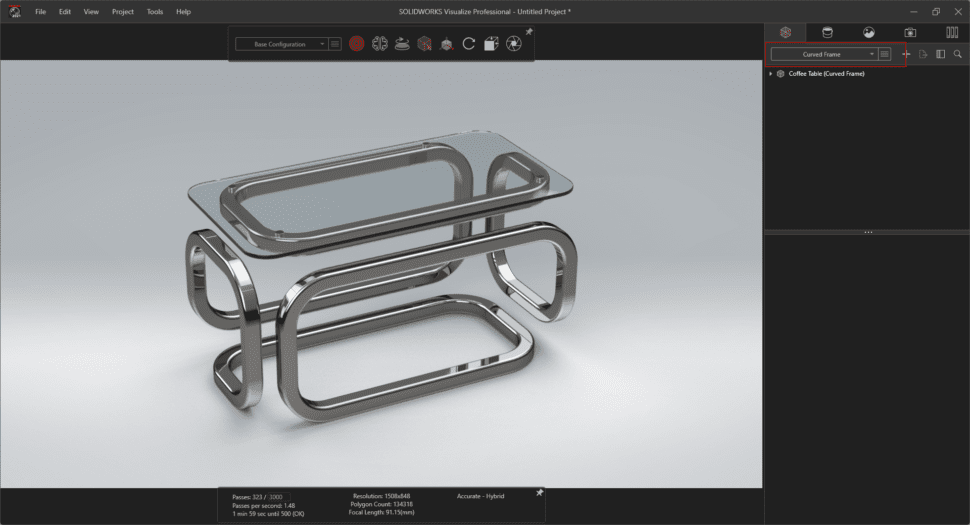This screenshot has height=525, width=970.
Task: Click the panel splitter dots handle
Action: (868, 233)
